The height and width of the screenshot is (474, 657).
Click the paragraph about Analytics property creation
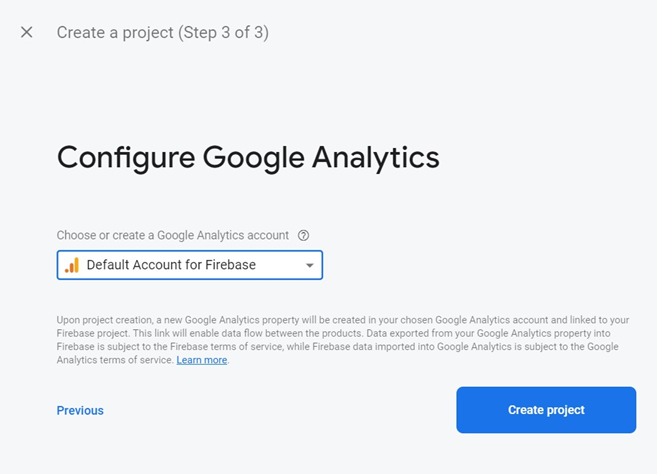pos(338,339)
